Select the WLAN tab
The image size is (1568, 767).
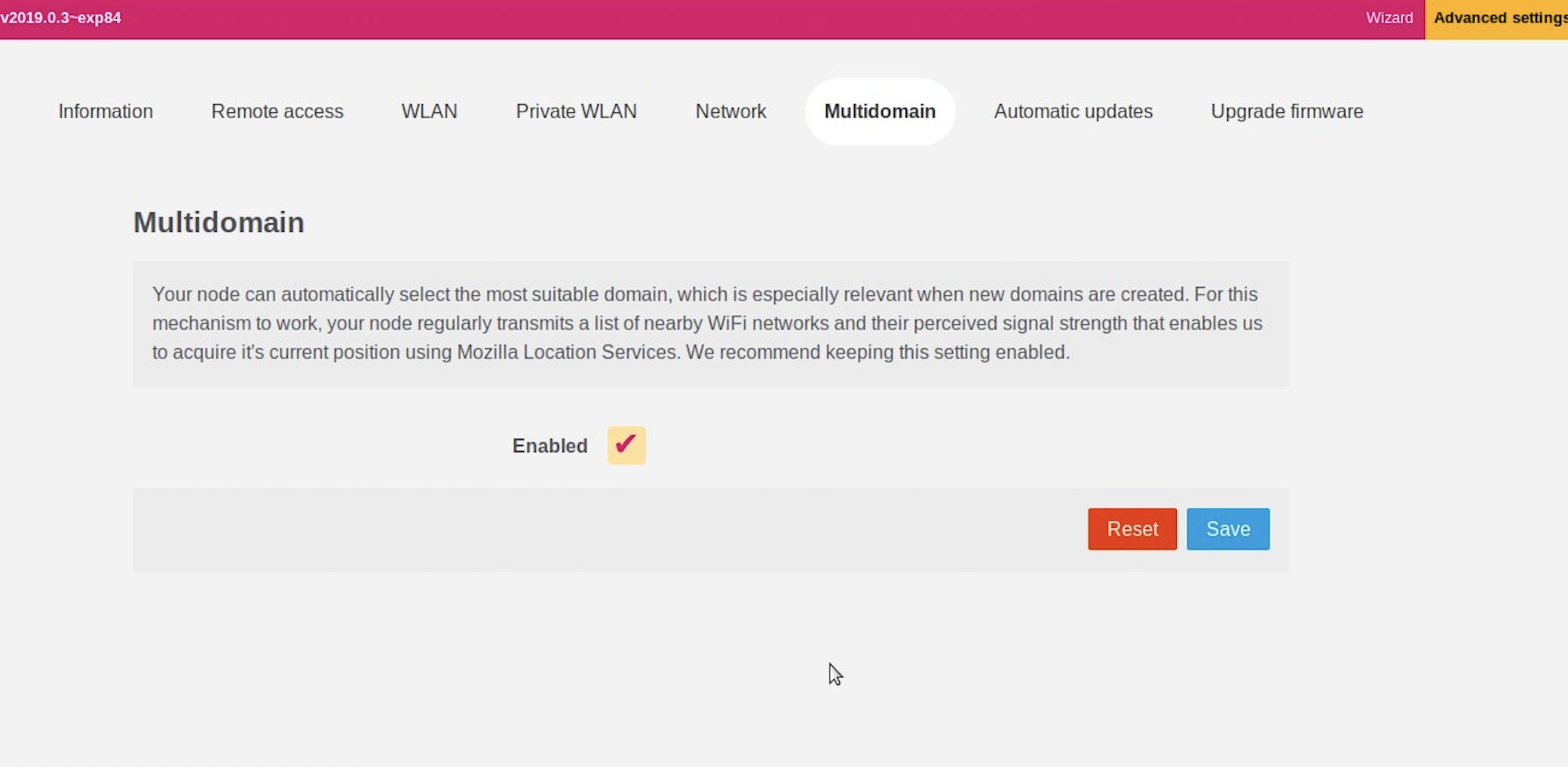[x=429, y=112]
